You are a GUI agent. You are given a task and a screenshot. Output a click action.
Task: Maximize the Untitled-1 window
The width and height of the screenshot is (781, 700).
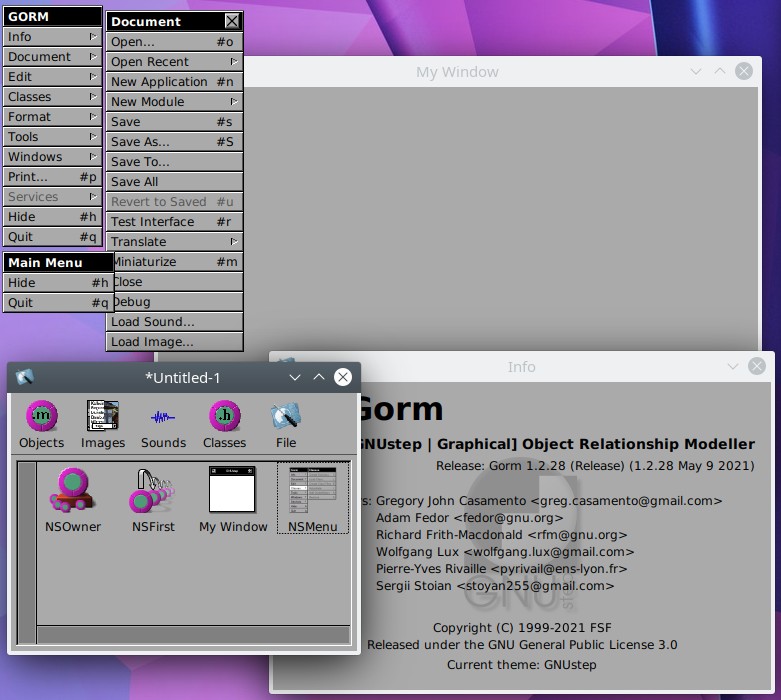point(319,377)
